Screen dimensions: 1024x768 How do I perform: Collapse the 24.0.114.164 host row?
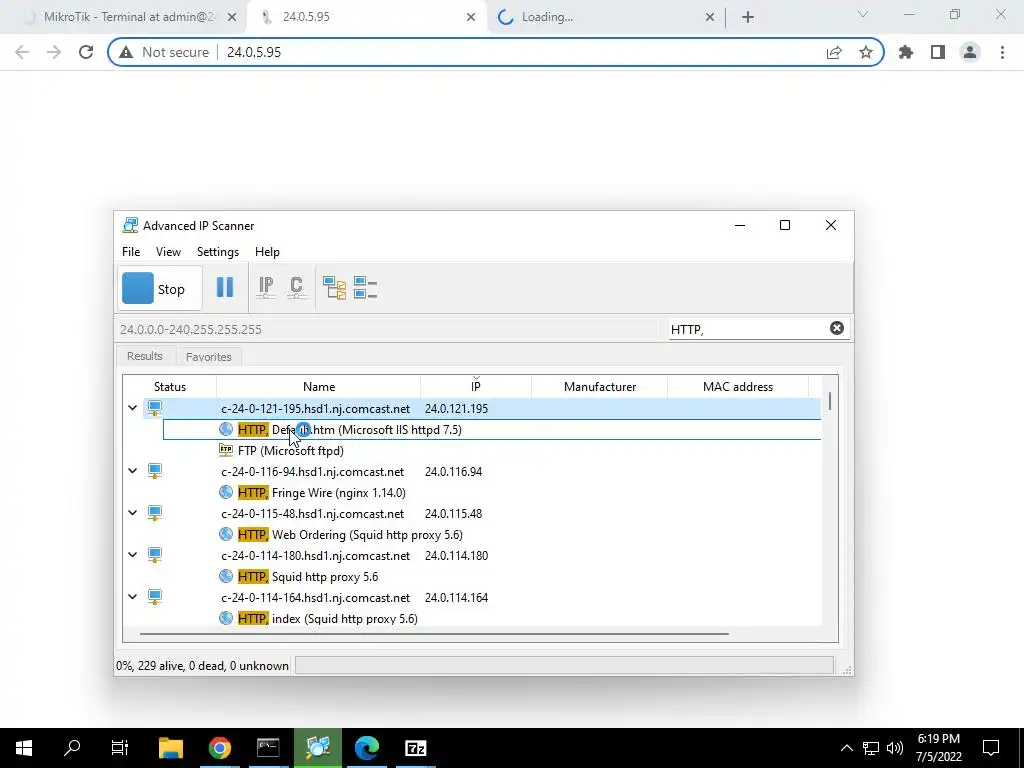click(x=133, y=596)
